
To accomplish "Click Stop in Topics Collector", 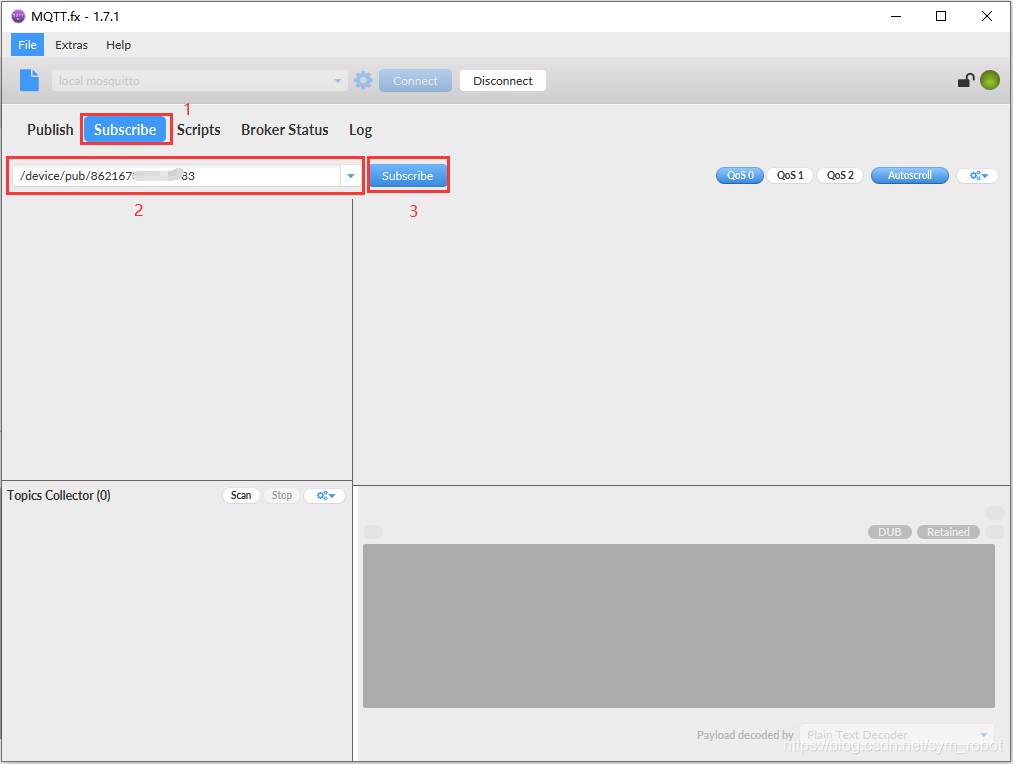I will [x=282, y=495].
